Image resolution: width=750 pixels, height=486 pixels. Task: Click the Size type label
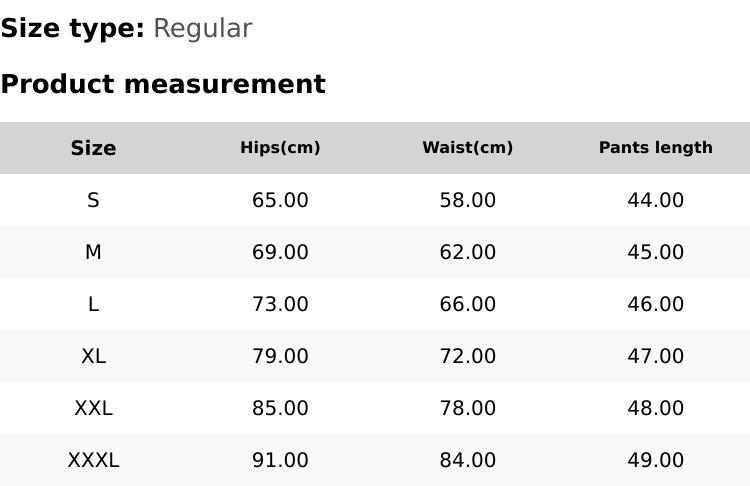72,29
